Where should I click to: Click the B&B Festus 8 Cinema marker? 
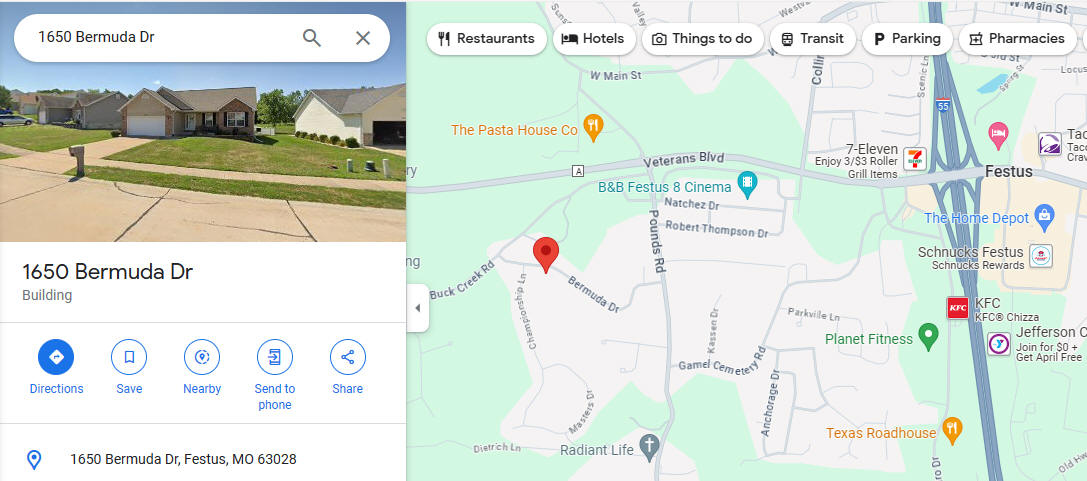click(x=747, y=185)
